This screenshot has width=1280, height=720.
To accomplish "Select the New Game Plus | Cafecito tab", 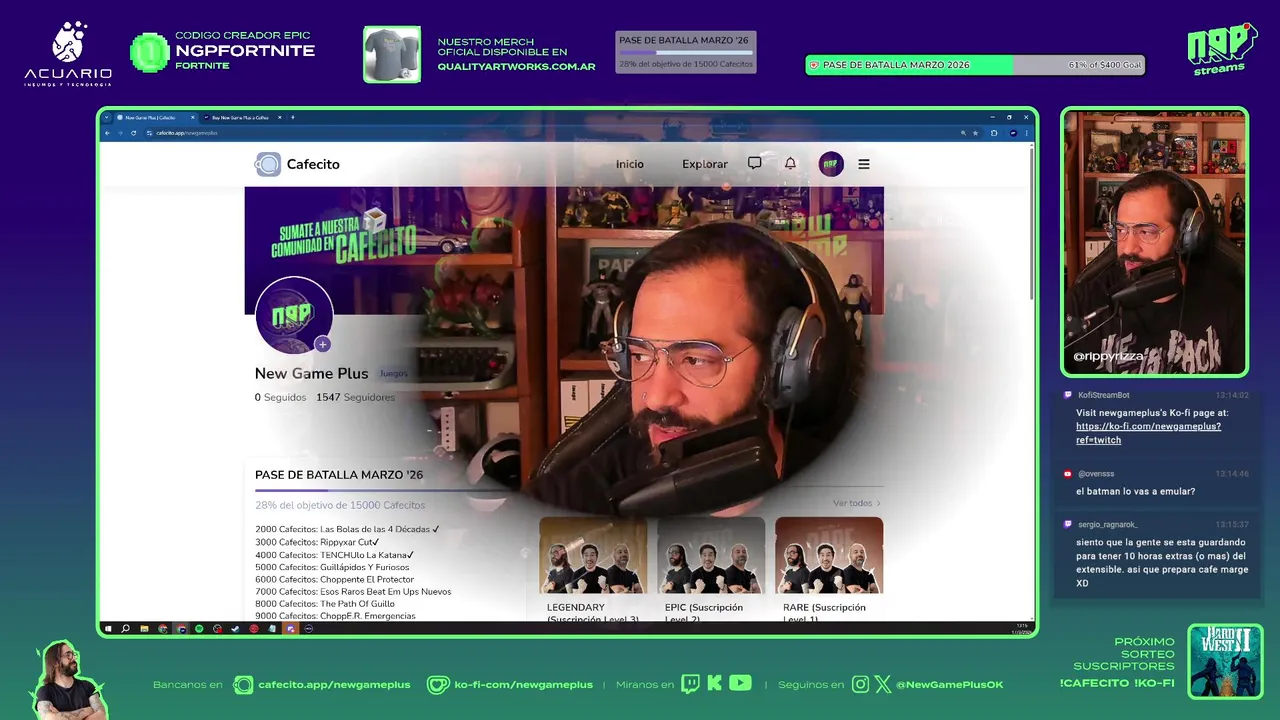I will 156,117.
